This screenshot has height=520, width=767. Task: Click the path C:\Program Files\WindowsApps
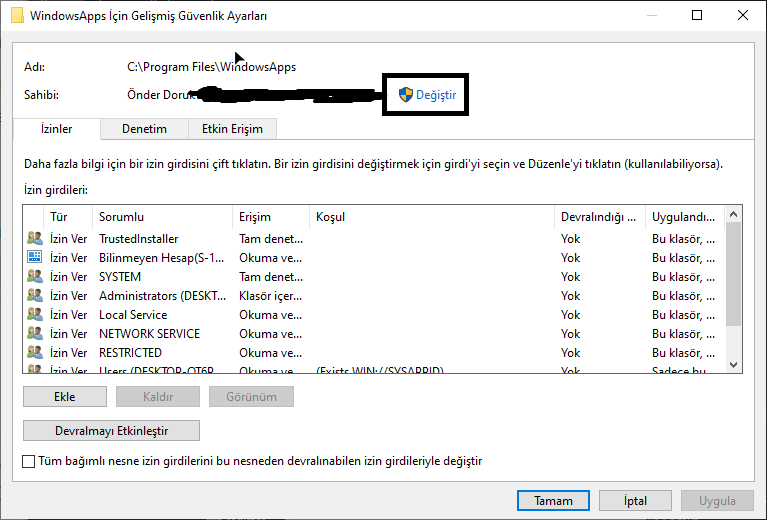pos(211,67)
